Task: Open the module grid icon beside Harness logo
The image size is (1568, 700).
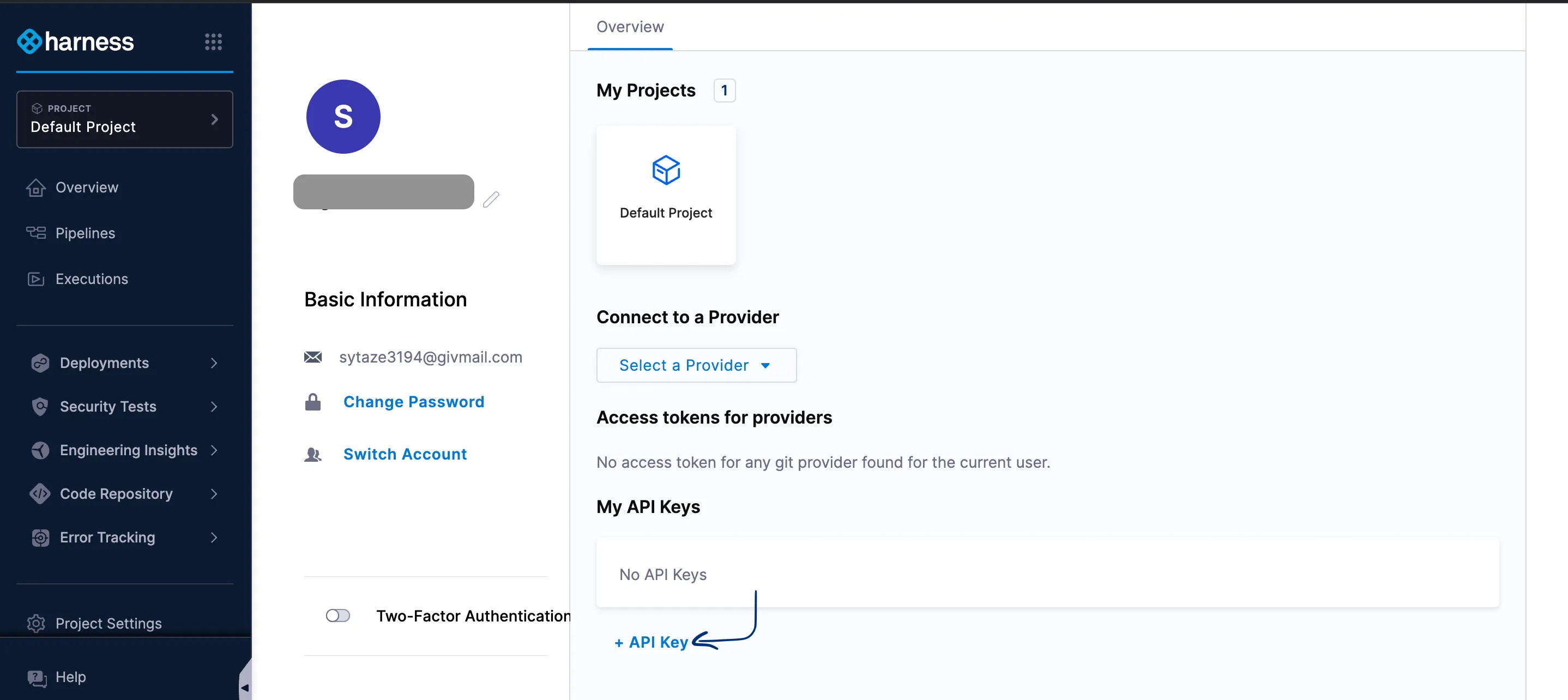Action: [213, 42]
